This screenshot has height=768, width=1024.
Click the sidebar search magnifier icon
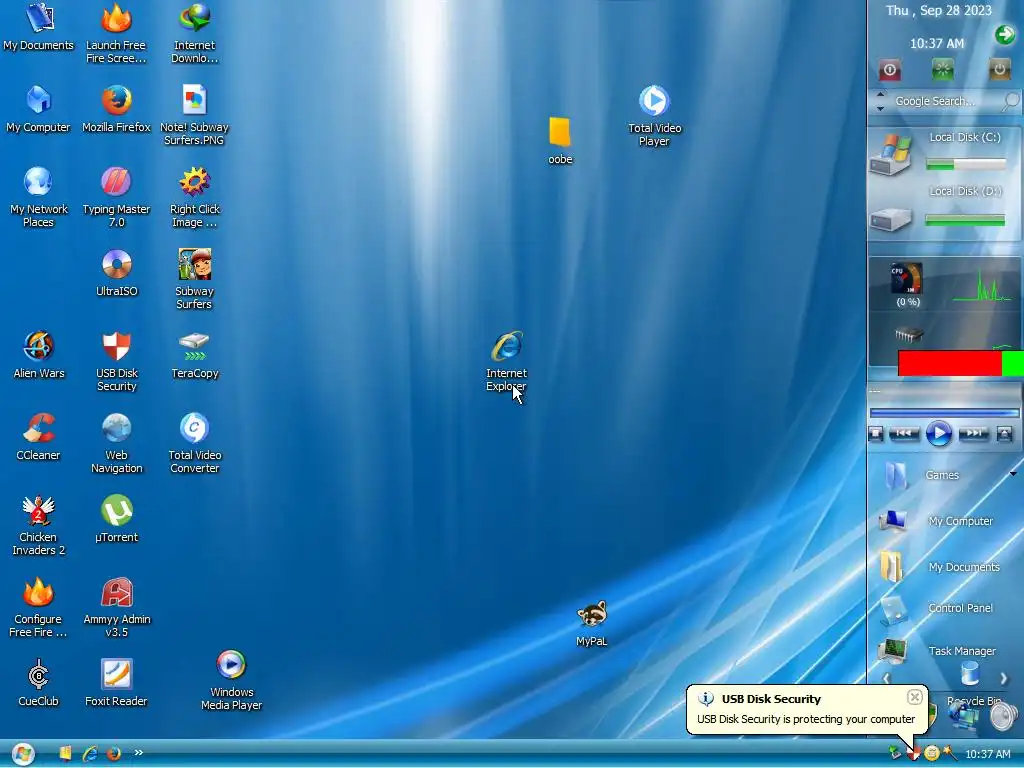pos(1011,101)
